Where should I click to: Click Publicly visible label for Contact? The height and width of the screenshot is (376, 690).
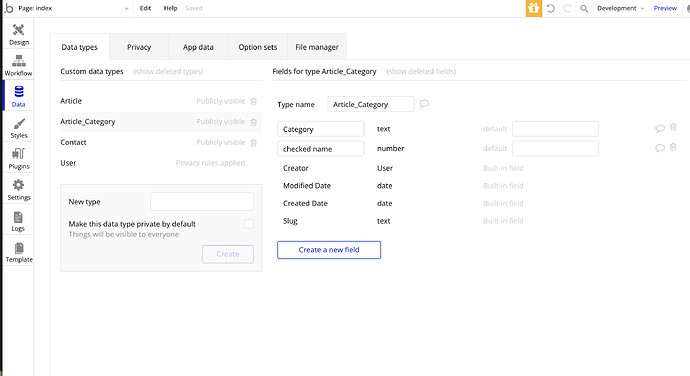(x=220, y=142)
